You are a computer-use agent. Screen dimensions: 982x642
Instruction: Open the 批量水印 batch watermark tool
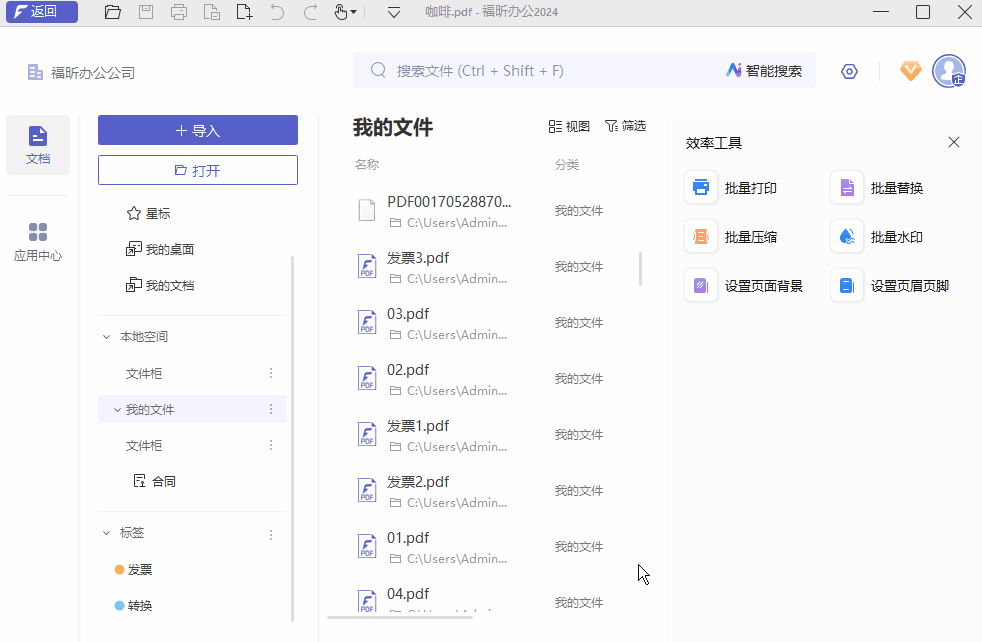881,236
